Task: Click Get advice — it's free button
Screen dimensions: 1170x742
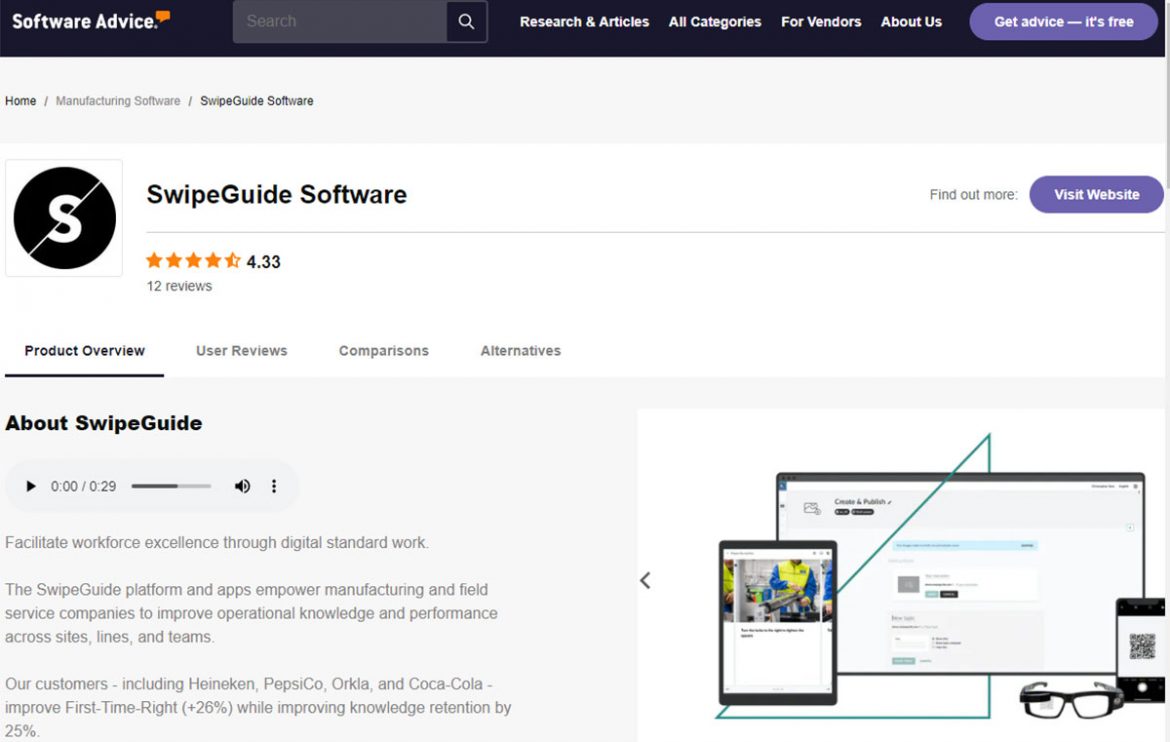Action: [1063, 22]
